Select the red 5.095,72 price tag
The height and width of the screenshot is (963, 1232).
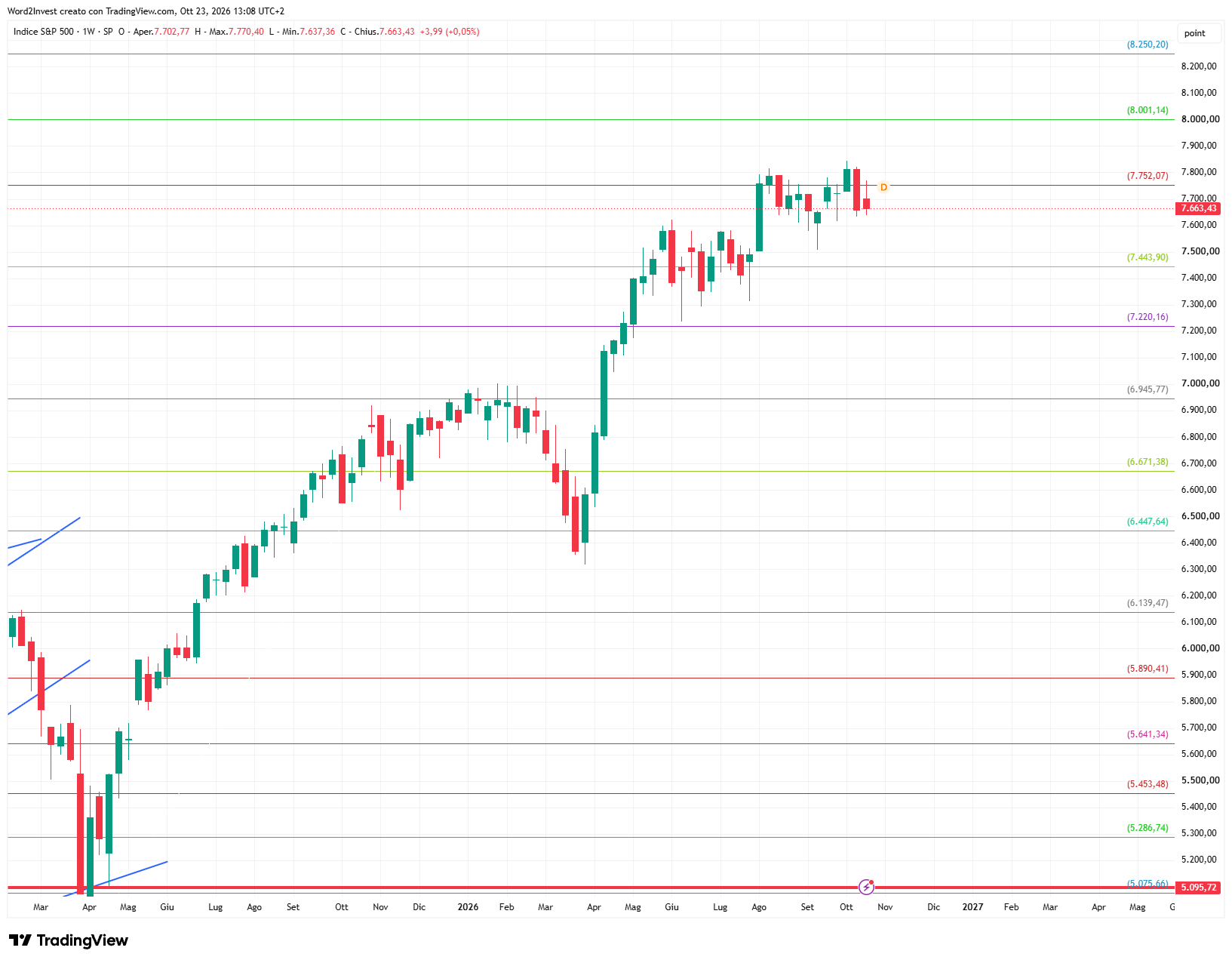tap(1199, 888)
